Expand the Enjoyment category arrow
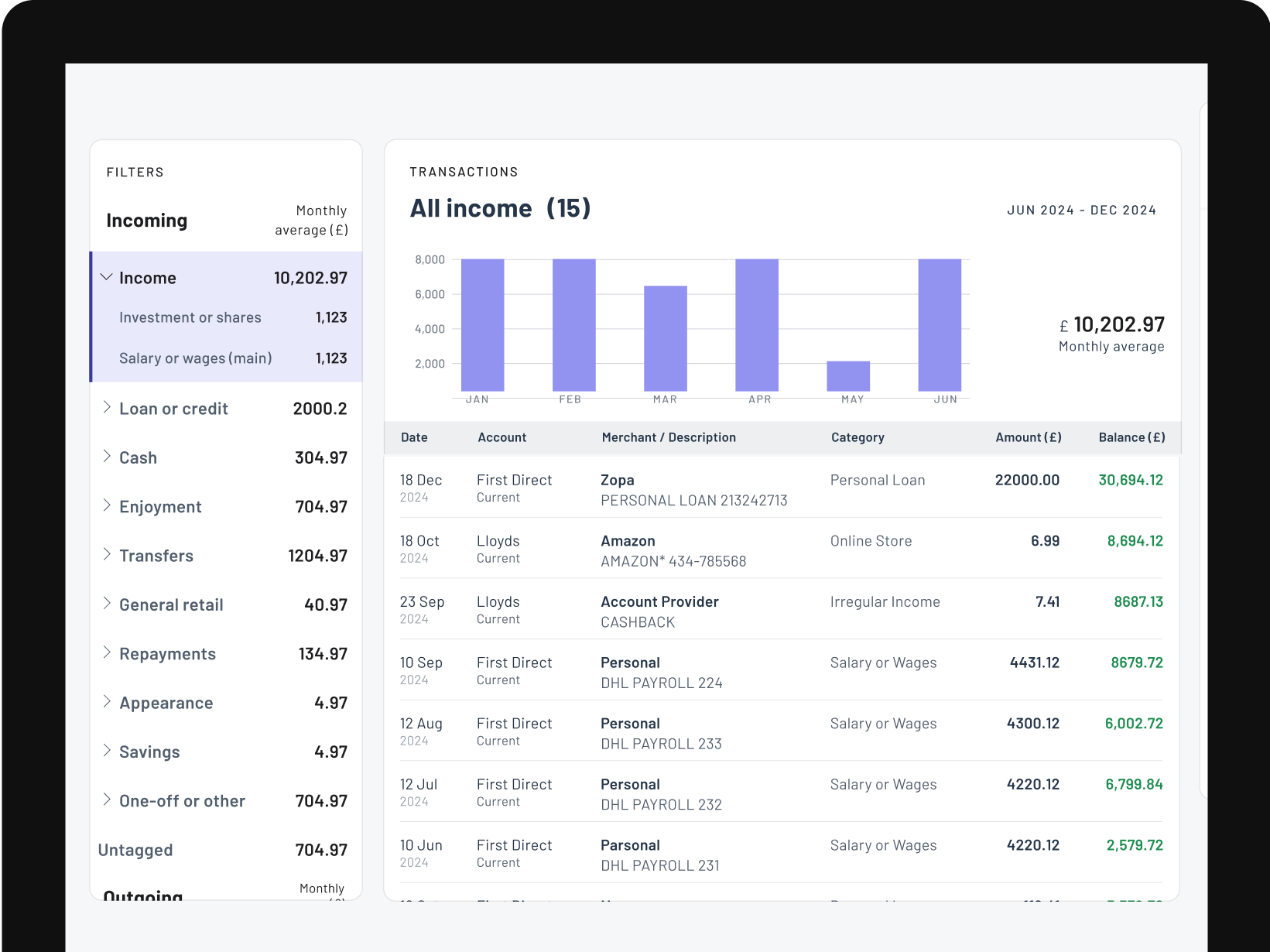The image size is (1270, 952). tap(107, 506)
